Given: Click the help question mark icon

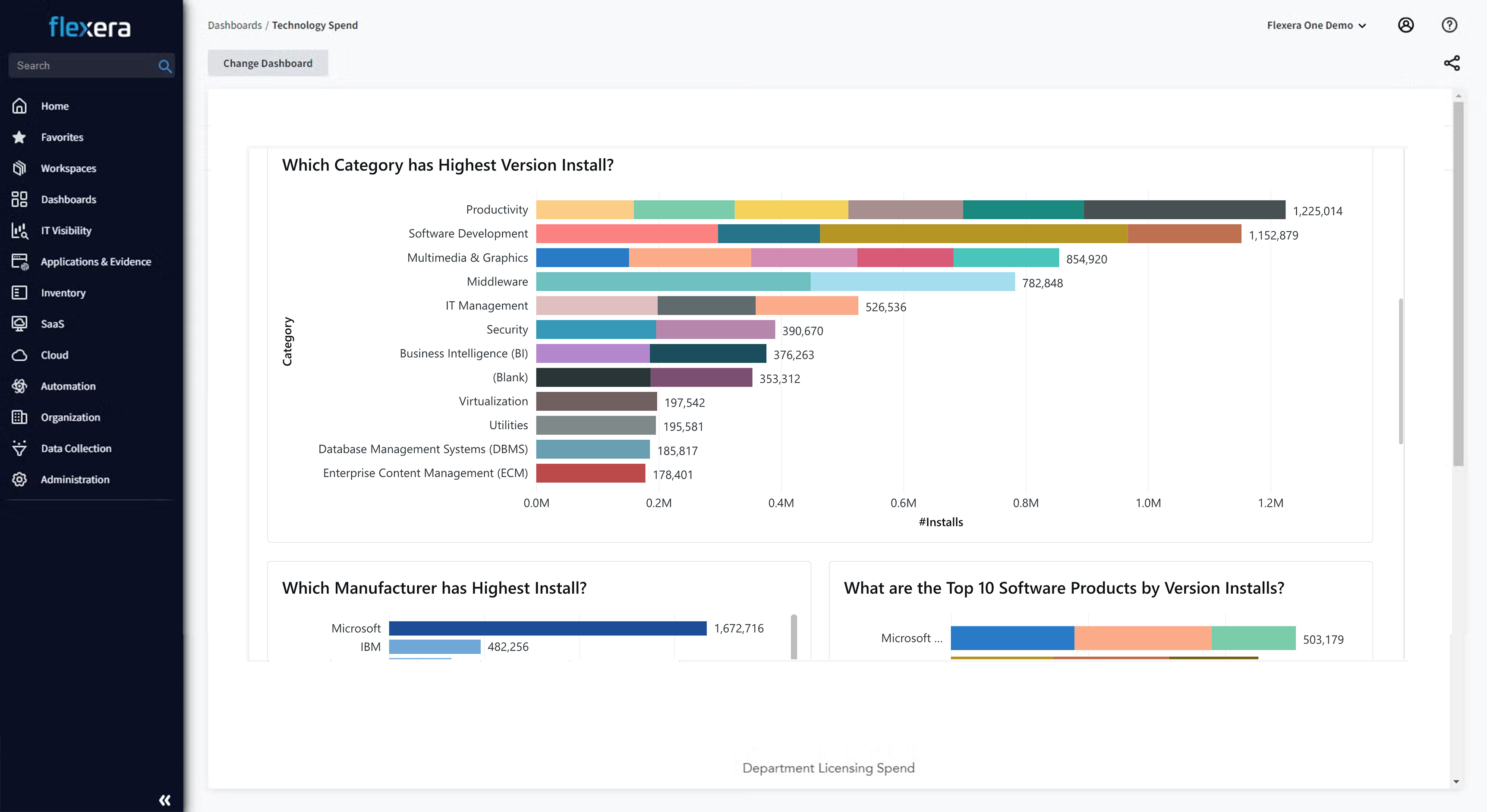Looking at the screenshot, I should tap(1449, 25).
